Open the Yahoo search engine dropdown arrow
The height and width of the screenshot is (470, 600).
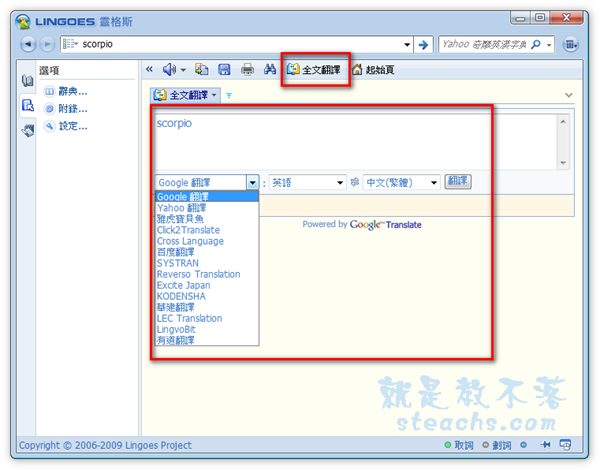tap(549, 45)
